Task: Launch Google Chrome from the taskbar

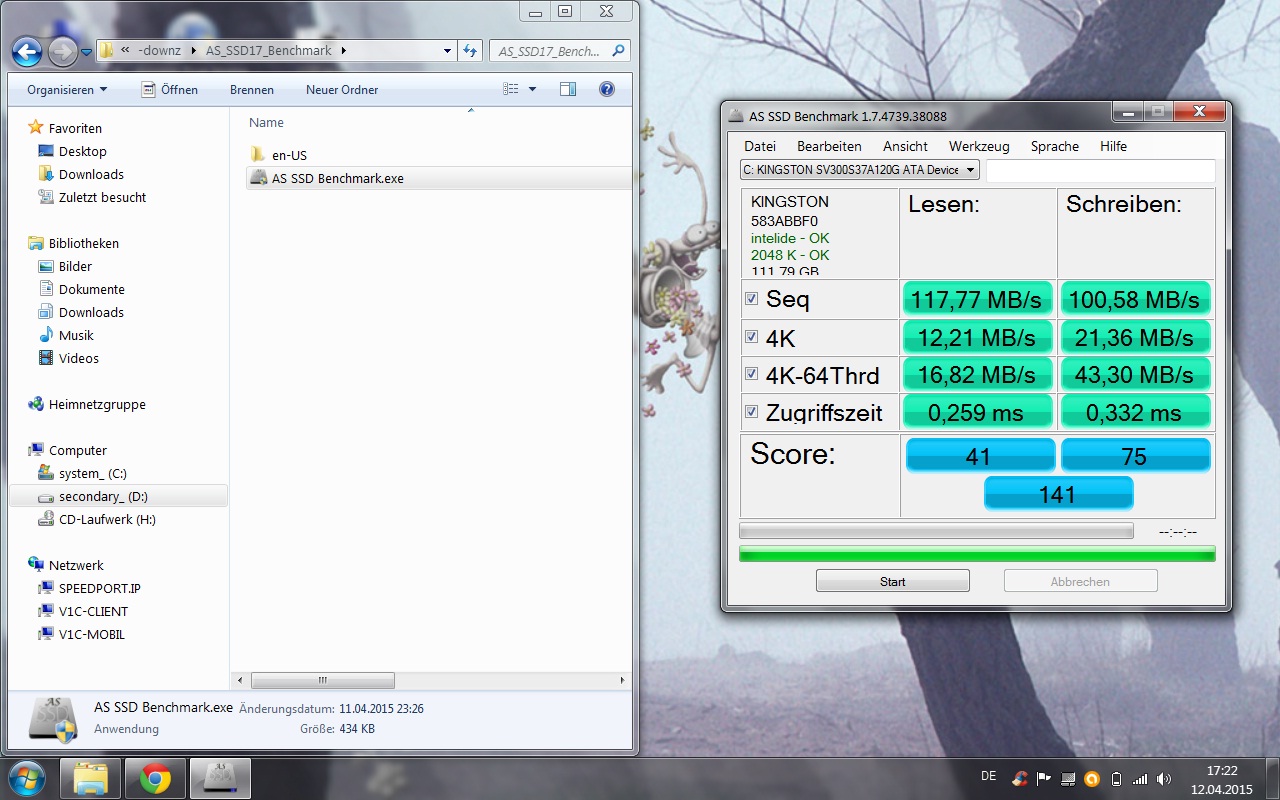Action: (155, 778)
